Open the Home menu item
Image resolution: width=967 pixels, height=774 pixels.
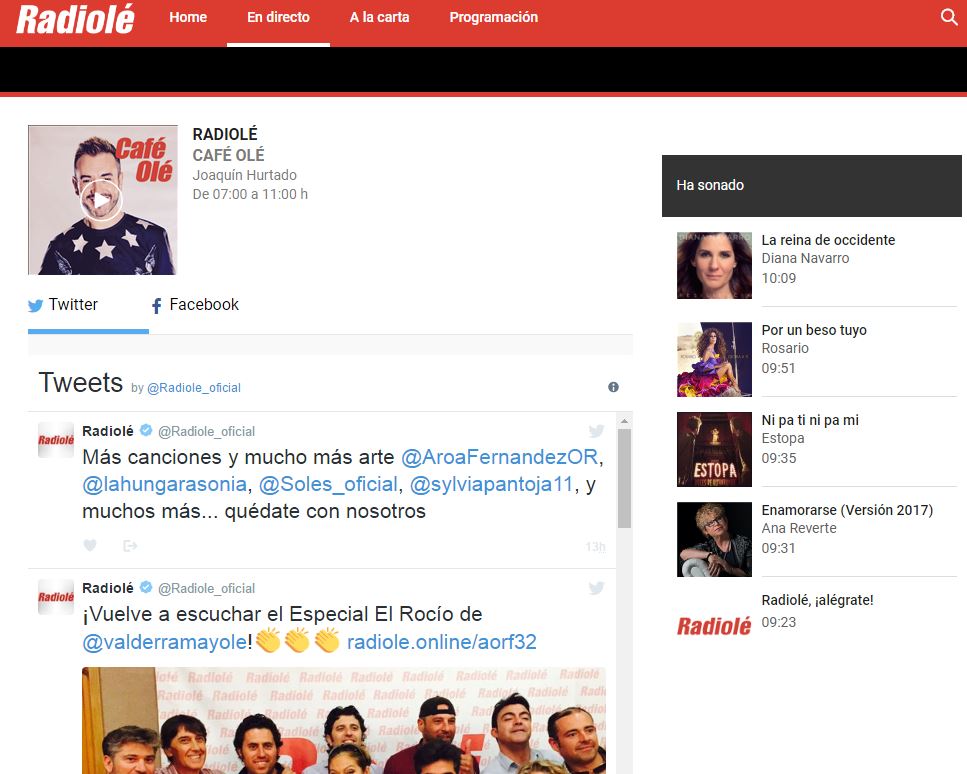[x=188, y=17]
